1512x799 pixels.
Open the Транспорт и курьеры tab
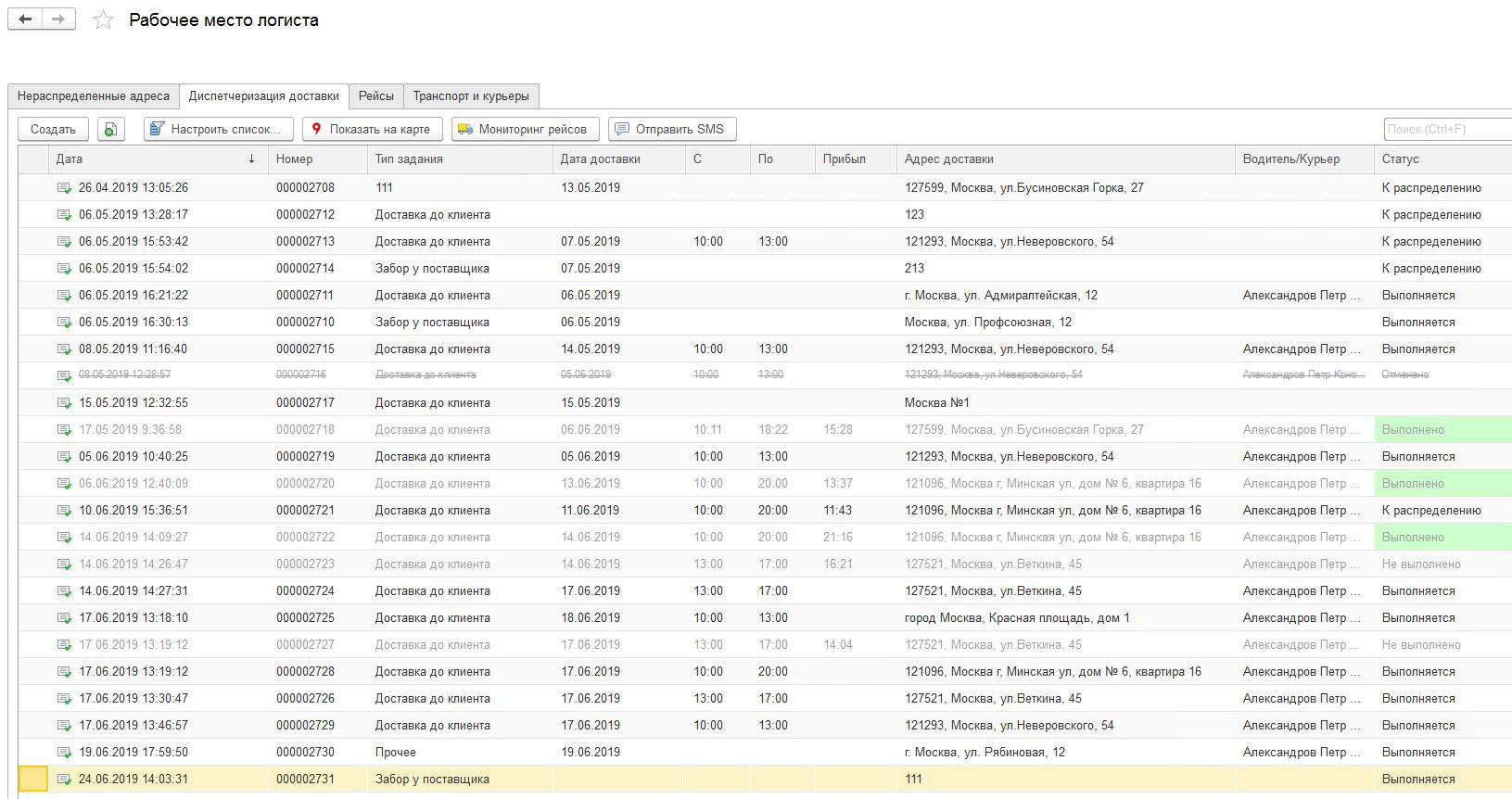pyautogui.click(x=471, y=95)
